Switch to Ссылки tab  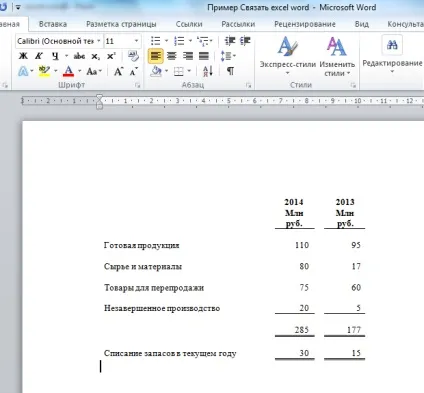tap(189, 24)
